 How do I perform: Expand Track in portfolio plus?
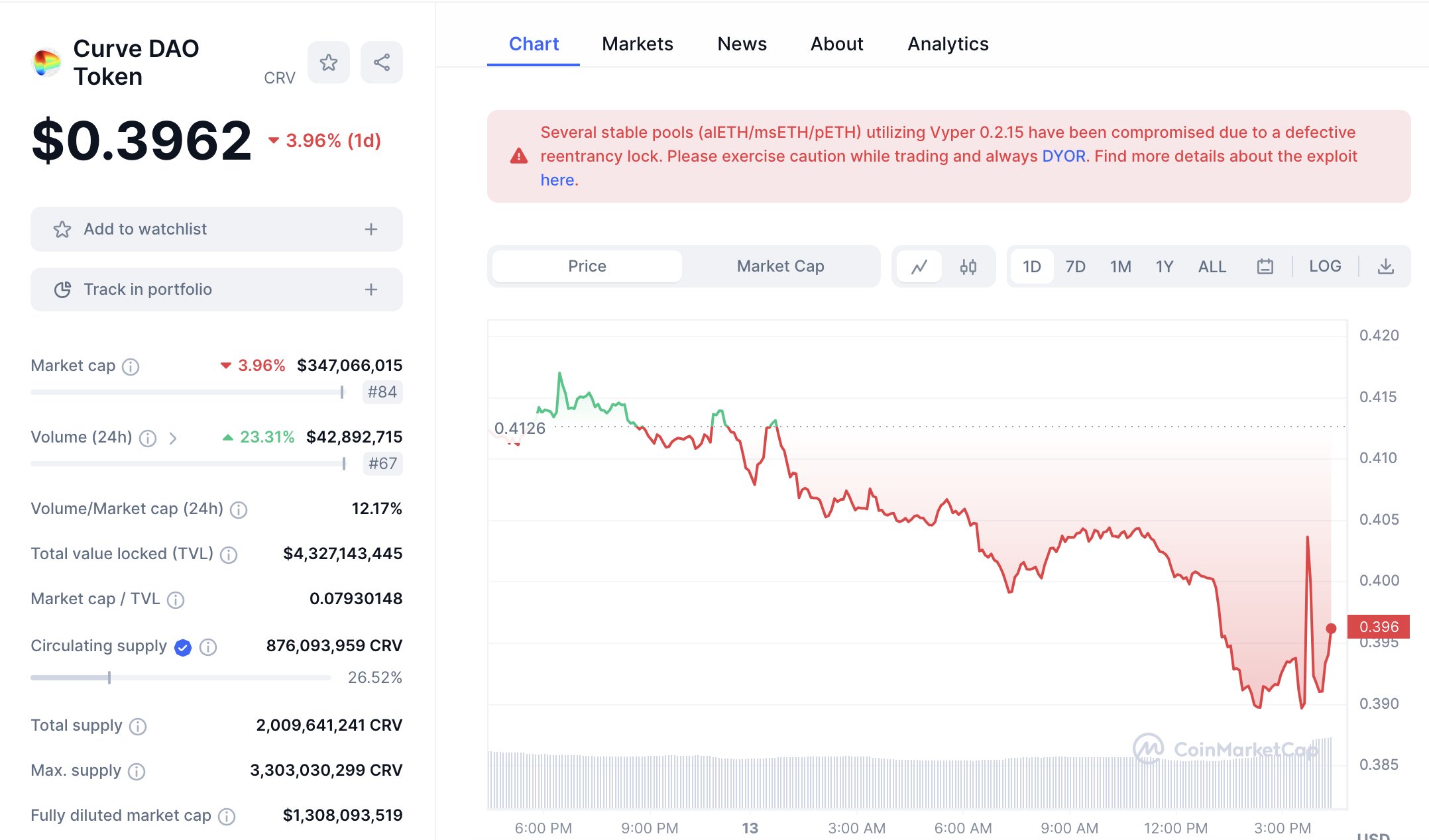click(371, 289)
